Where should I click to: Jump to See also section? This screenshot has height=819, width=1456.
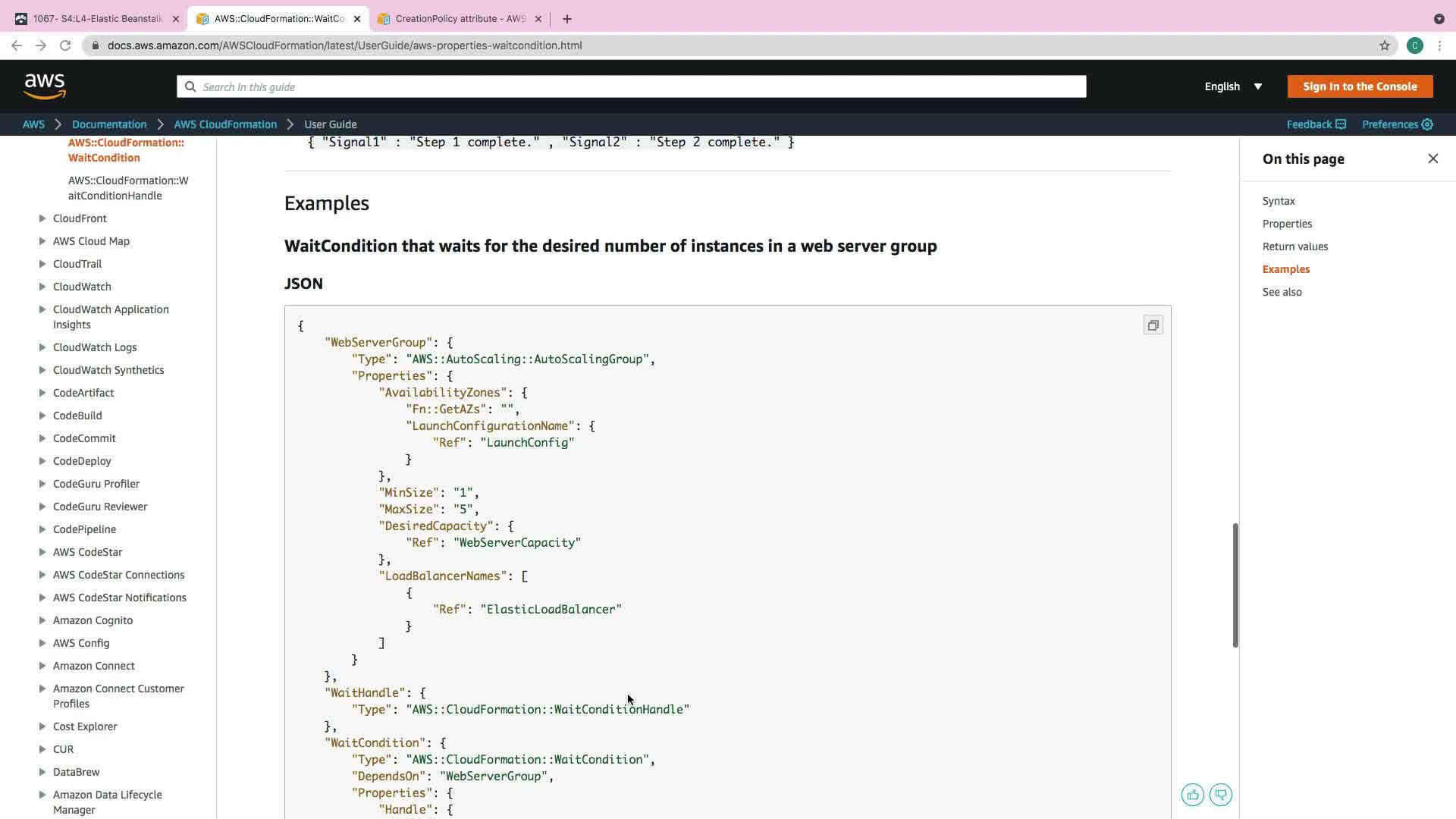tap(1282, 292)
